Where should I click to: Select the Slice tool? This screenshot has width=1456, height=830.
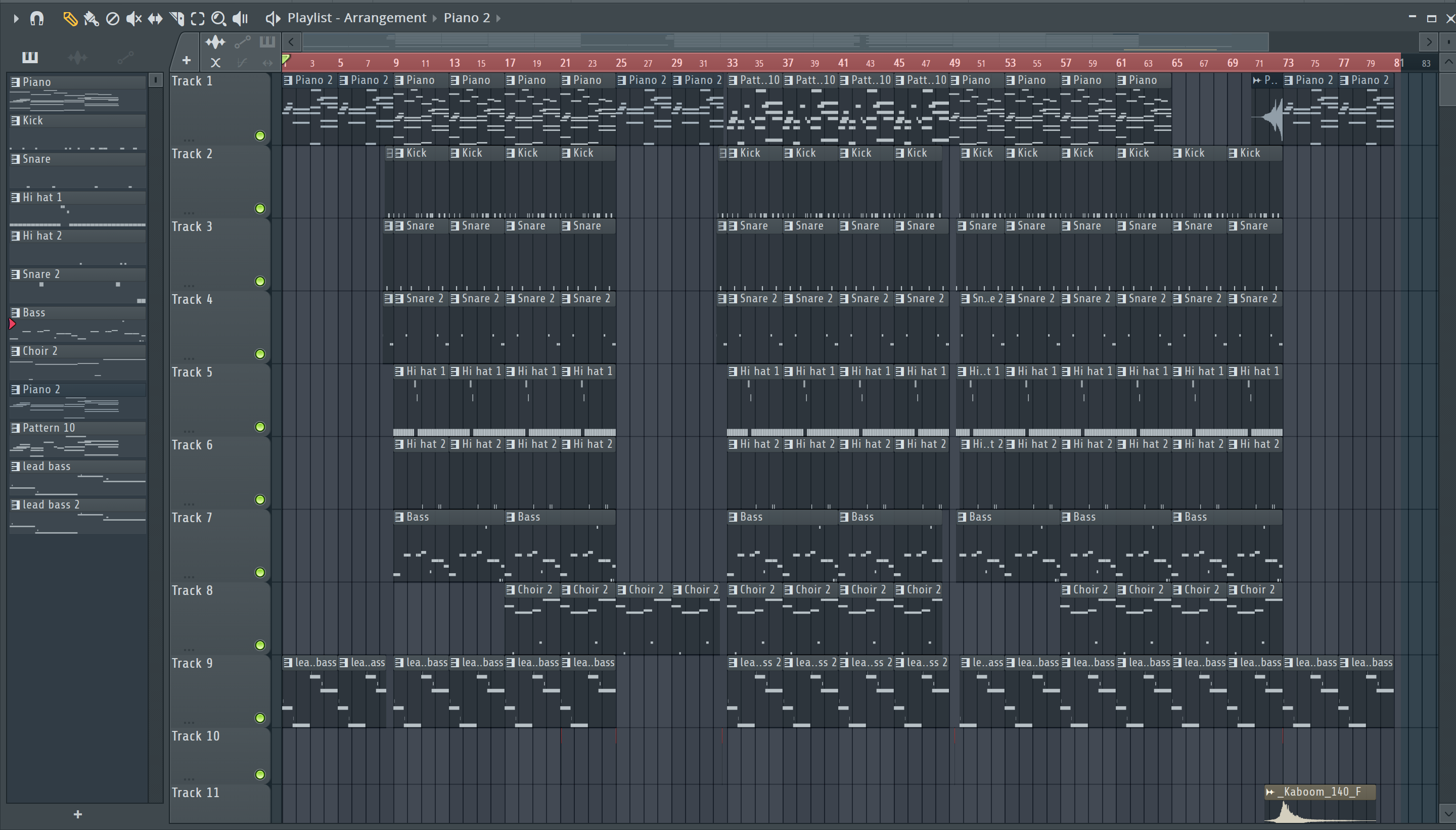(x=177, y=19)
